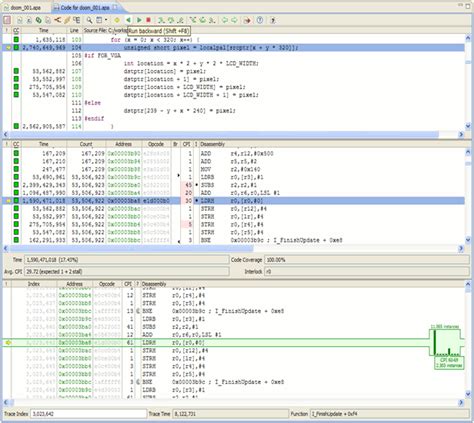Select source line 107 dstptr[location] = pixel
The width and height of the screenshot is (474, 423).
233,71
